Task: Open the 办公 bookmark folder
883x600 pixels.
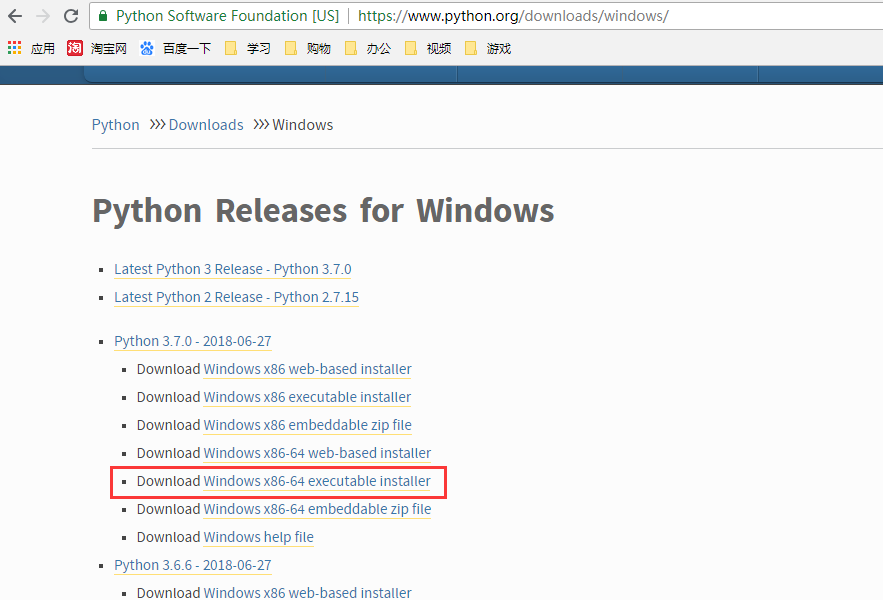Action: (x=368, y=48)
